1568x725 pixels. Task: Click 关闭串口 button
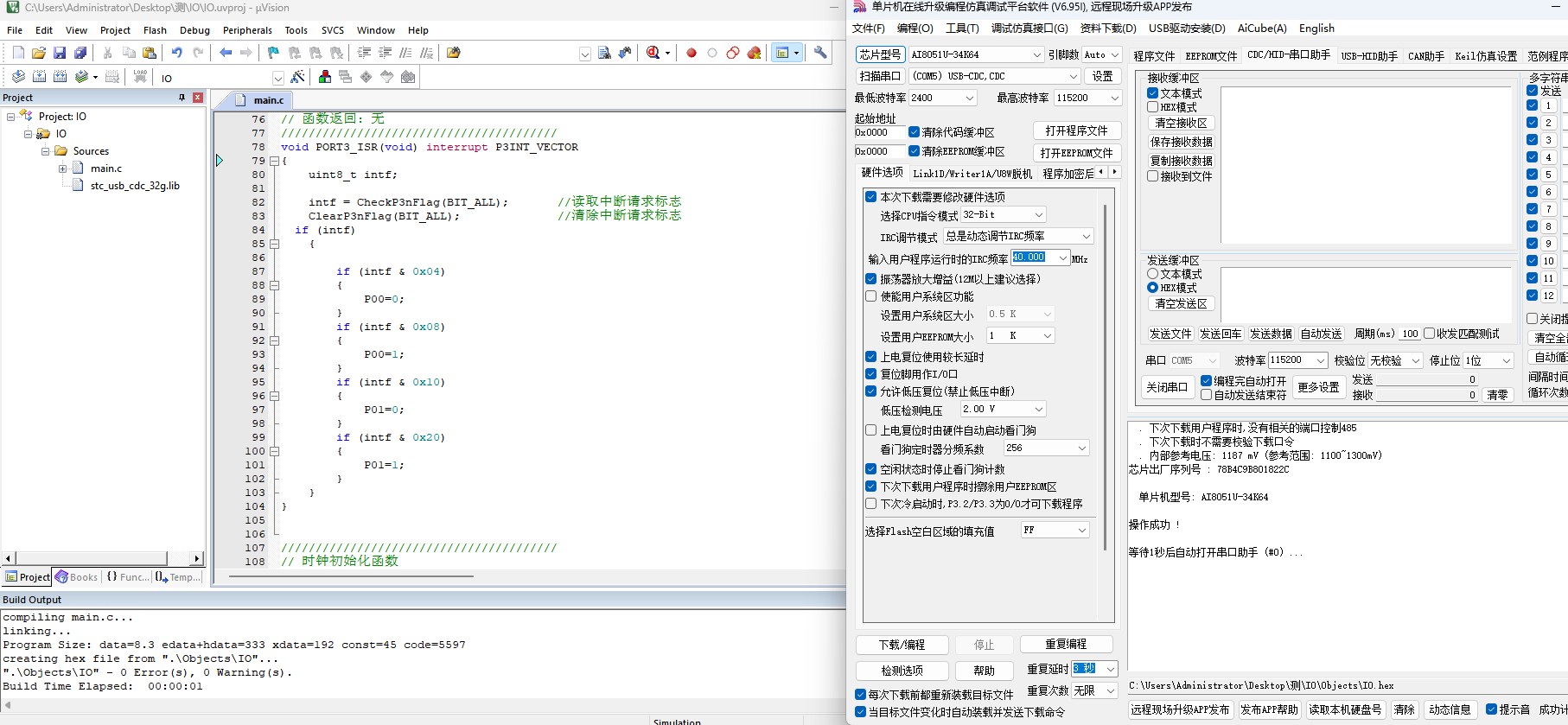[x=1167, y=387]
